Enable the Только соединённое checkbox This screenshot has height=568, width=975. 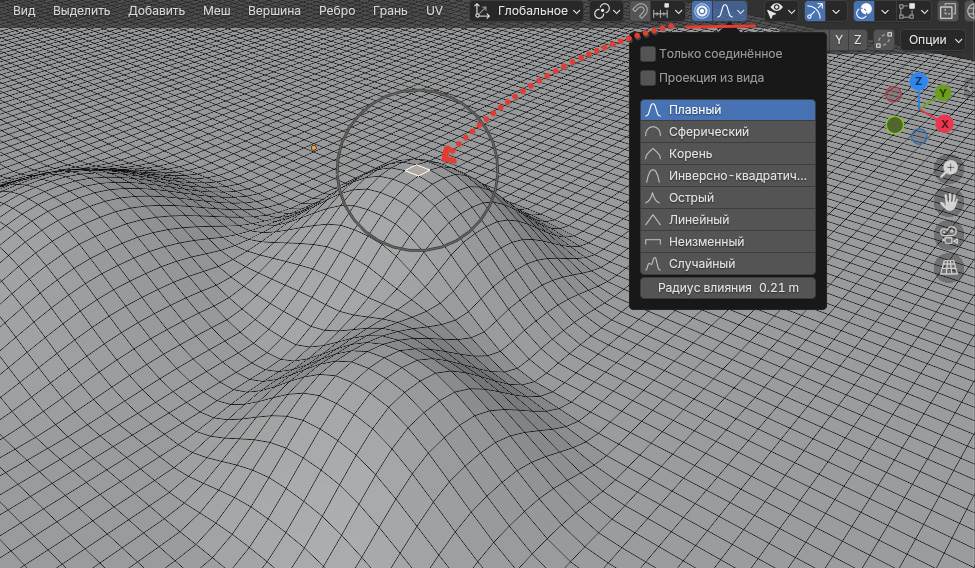(x=648, y=54)
